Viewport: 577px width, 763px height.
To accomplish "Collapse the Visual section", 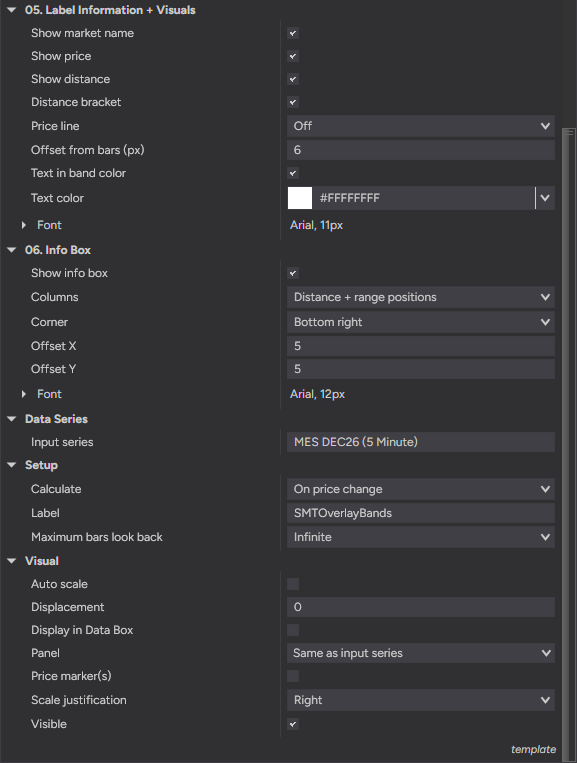I will 12,561.
